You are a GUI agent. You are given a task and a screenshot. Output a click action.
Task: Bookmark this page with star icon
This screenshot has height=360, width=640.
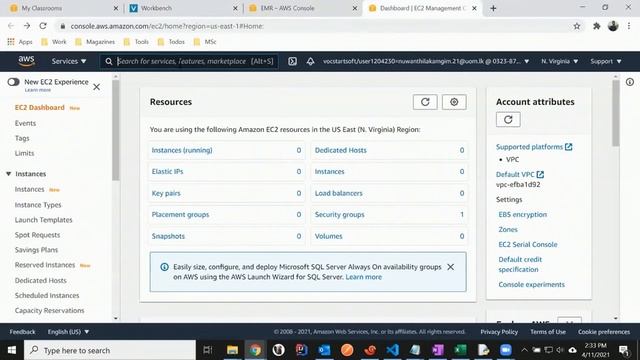(x=577, y=26)
